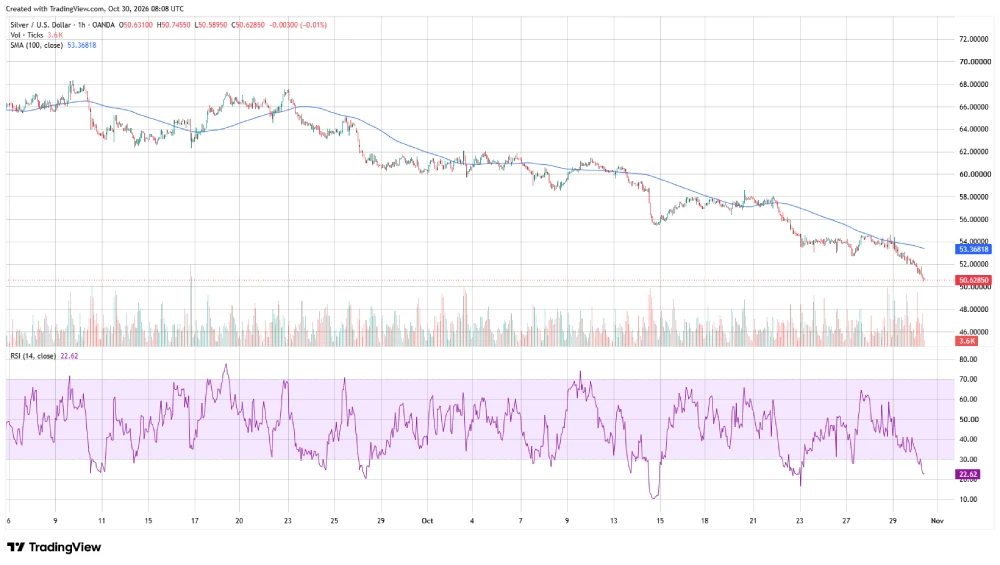Select the 'Vol · Ticks' indicator legend

[x=27, y=35]
